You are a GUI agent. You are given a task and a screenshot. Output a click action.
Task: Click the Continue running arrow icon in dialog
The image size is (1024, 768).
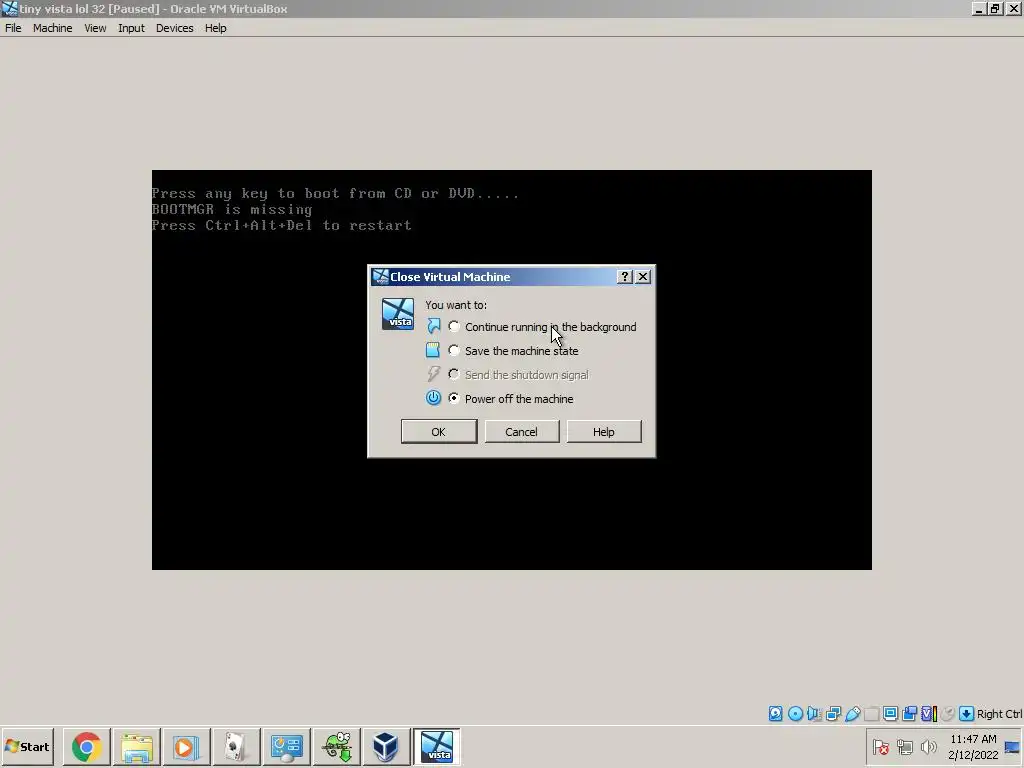point(433,326)
